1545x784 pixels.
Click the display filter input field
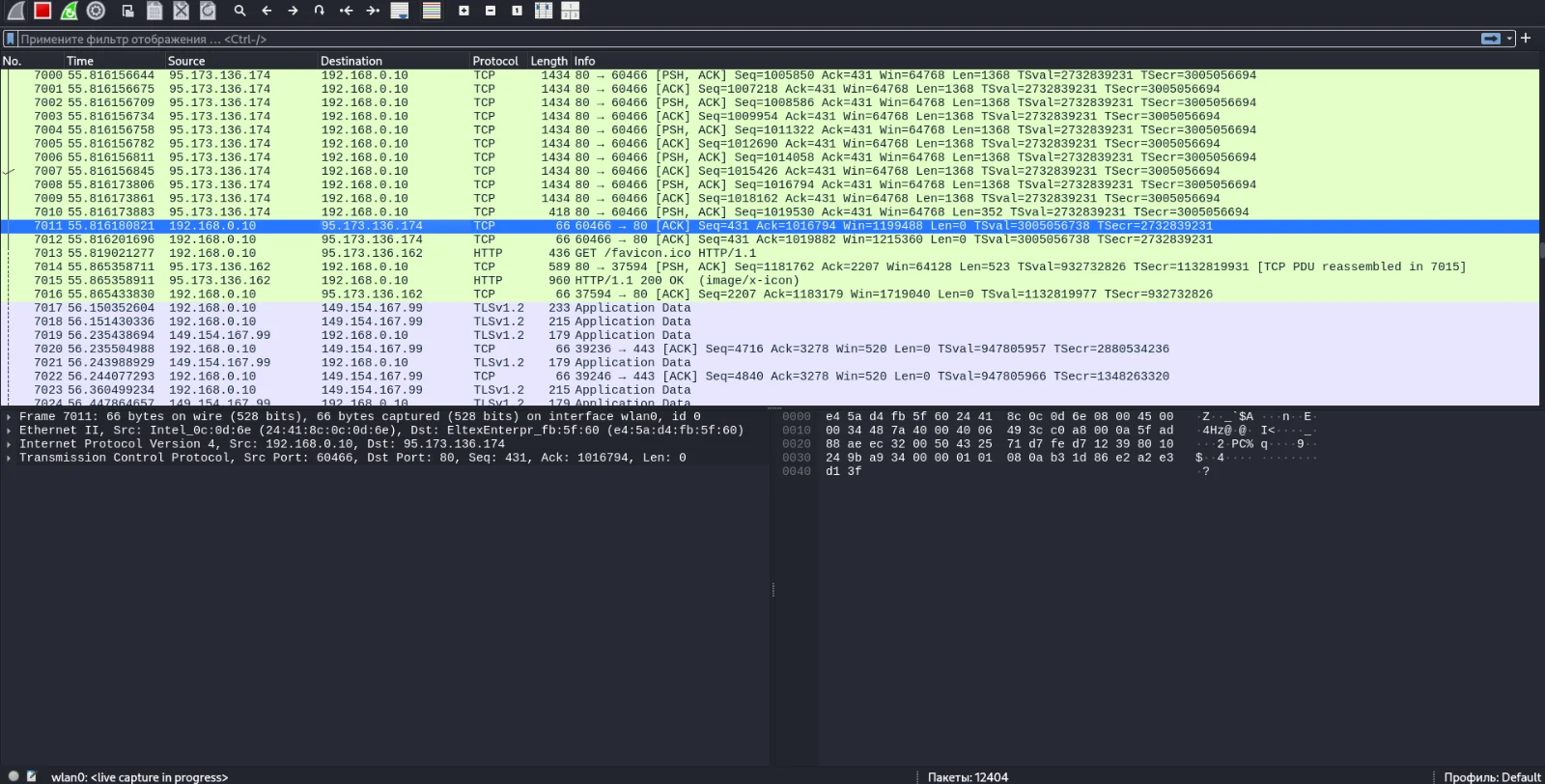pyautogui.click(x=748, y=39)
